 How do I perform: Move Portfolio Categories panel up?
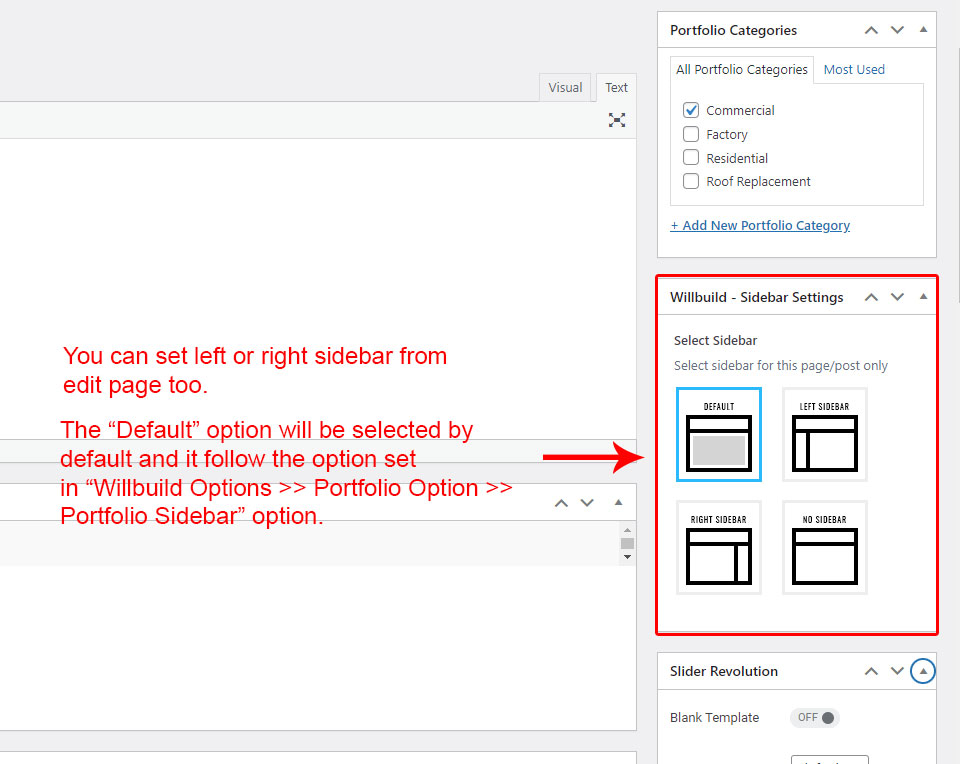[x=871, y=30]
